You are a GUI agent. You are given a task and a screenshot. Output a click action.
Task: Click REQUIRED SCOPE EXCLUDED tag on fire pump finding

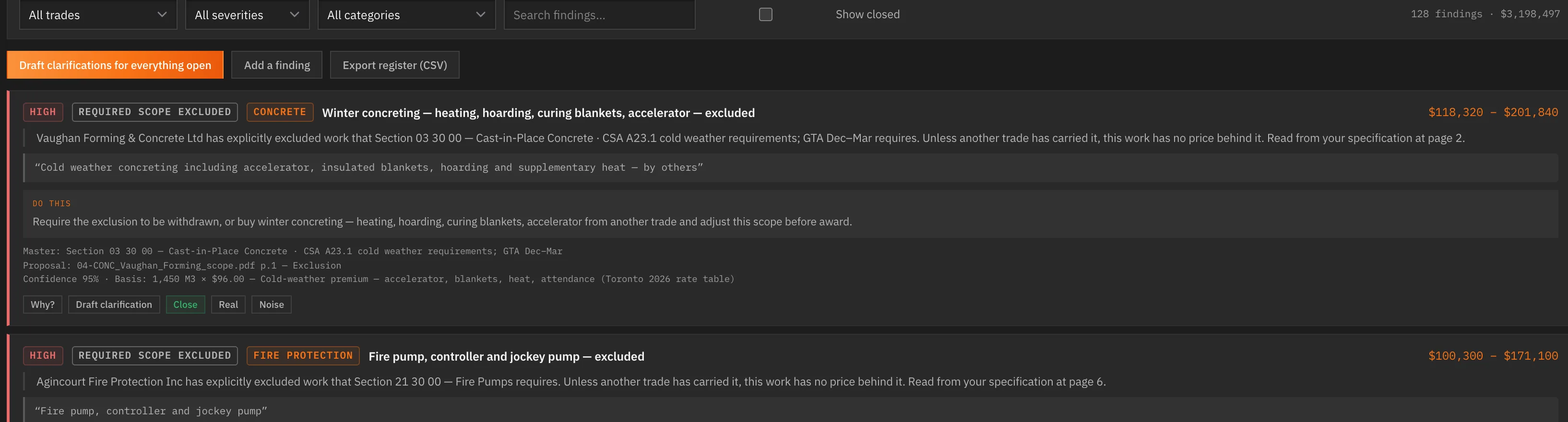pyautogui.click(x=154, y=356)
